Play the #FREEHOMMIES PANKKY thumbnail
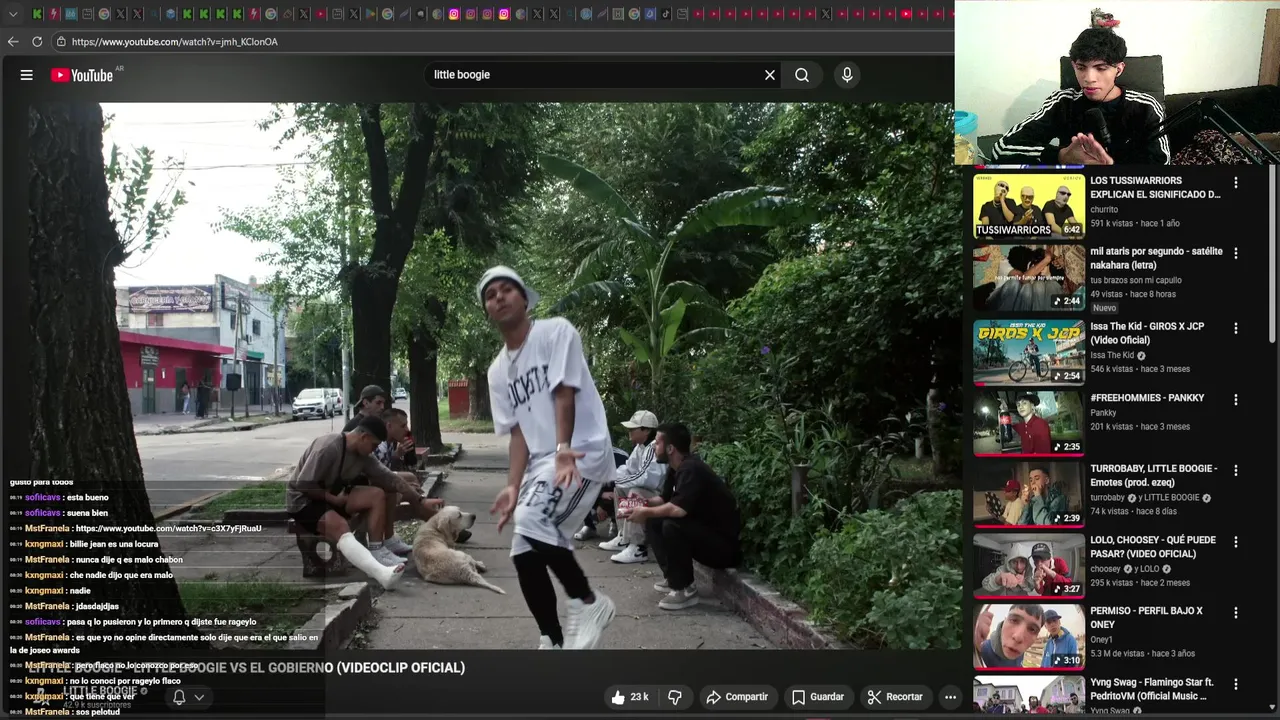1280x720 pixels. pyautogui.click(x=1029, y=423)
